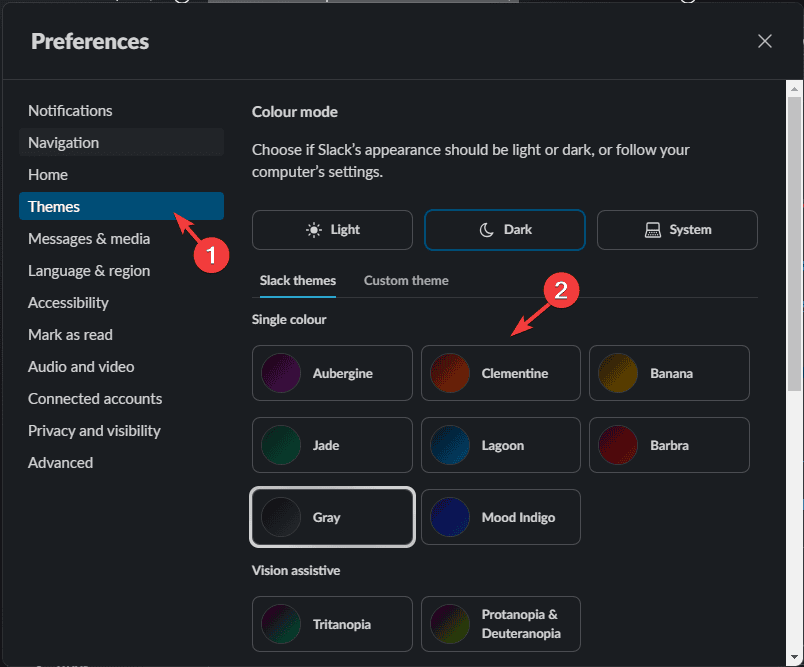
Task: Open the Accessibility section
Action: click(x=68, y=303)
